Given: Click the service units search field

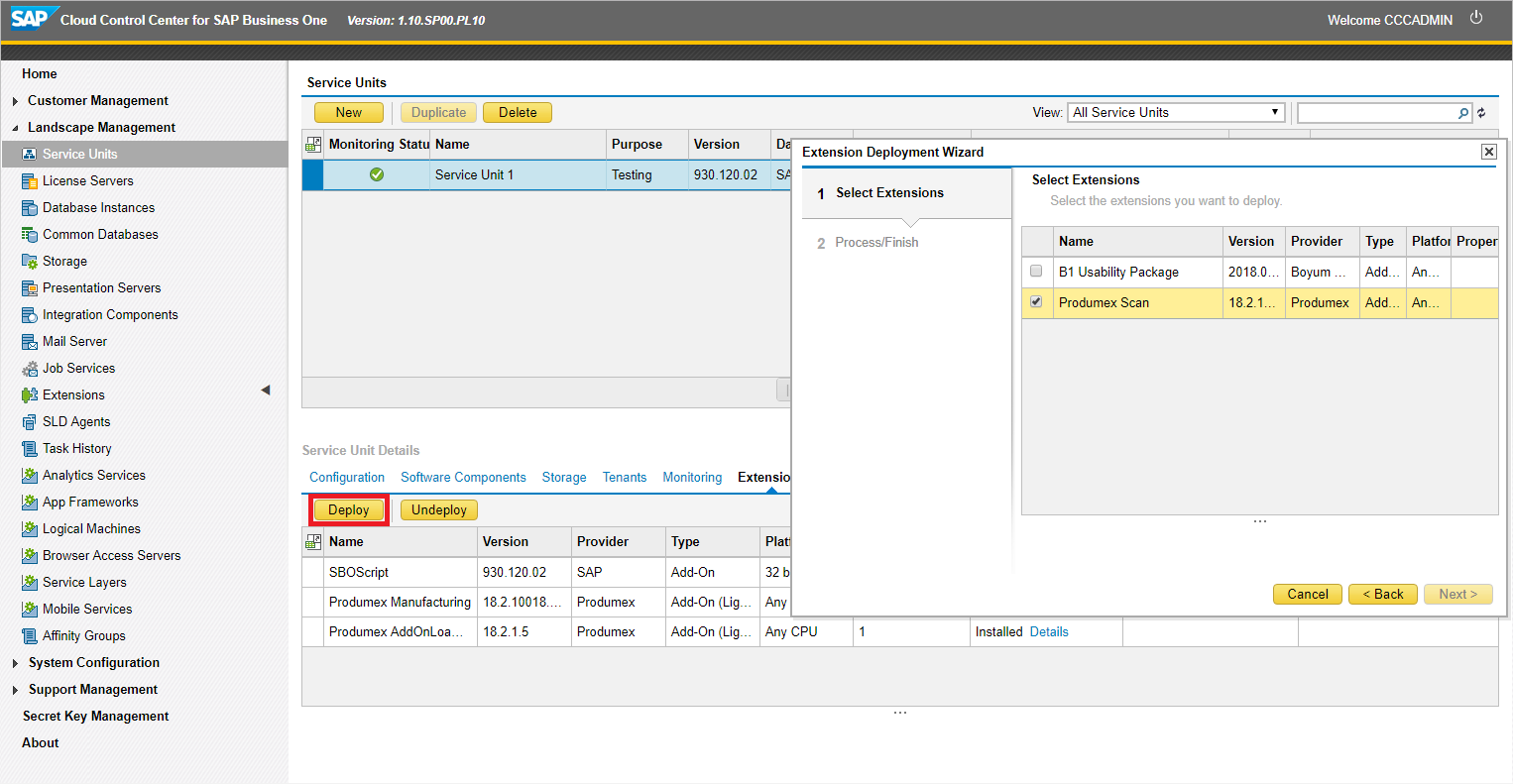Looking at the screenshot, I should 1376,113.
